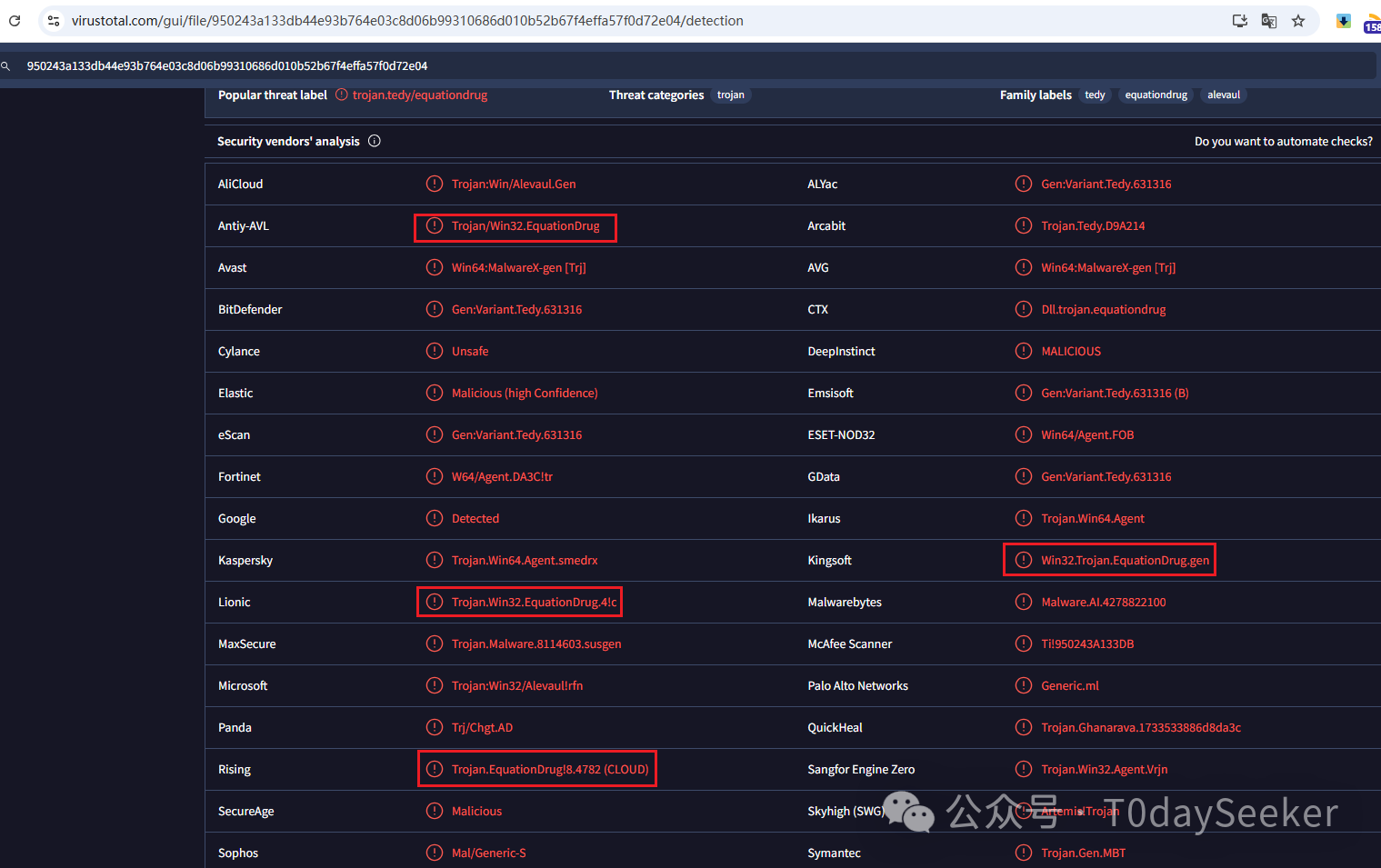Click alert icon for Symantec result
The image size is (1381, 868).
click(1024, 853)
